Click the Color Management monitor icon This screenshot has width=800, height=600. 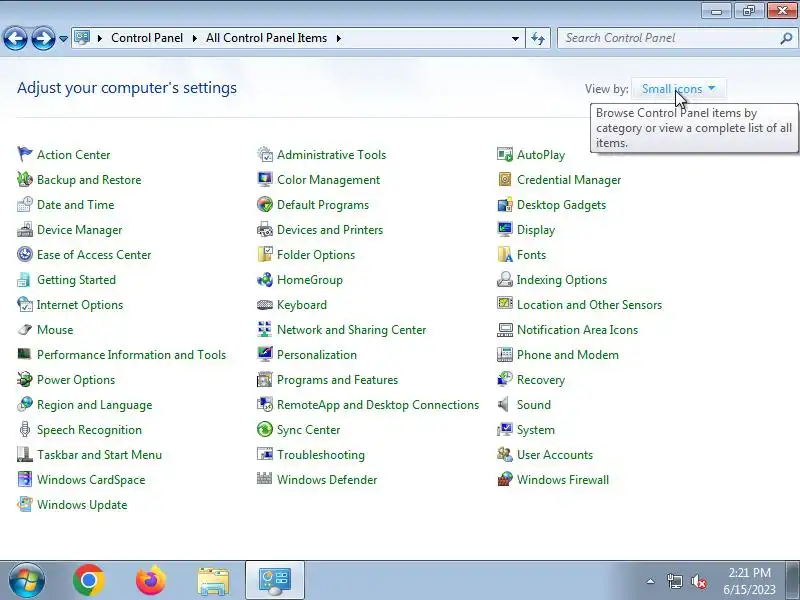(x=265, y=179)
